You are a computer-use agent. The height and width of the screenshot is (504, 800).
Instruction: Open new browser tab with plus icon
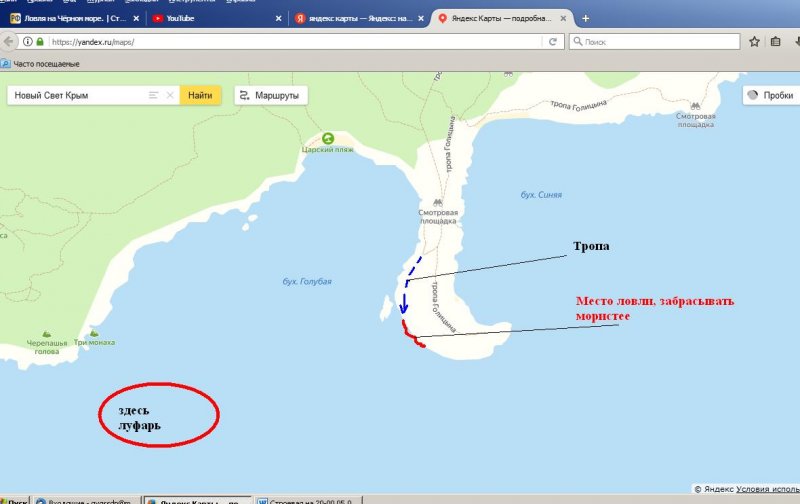click(x=585, y=18)
